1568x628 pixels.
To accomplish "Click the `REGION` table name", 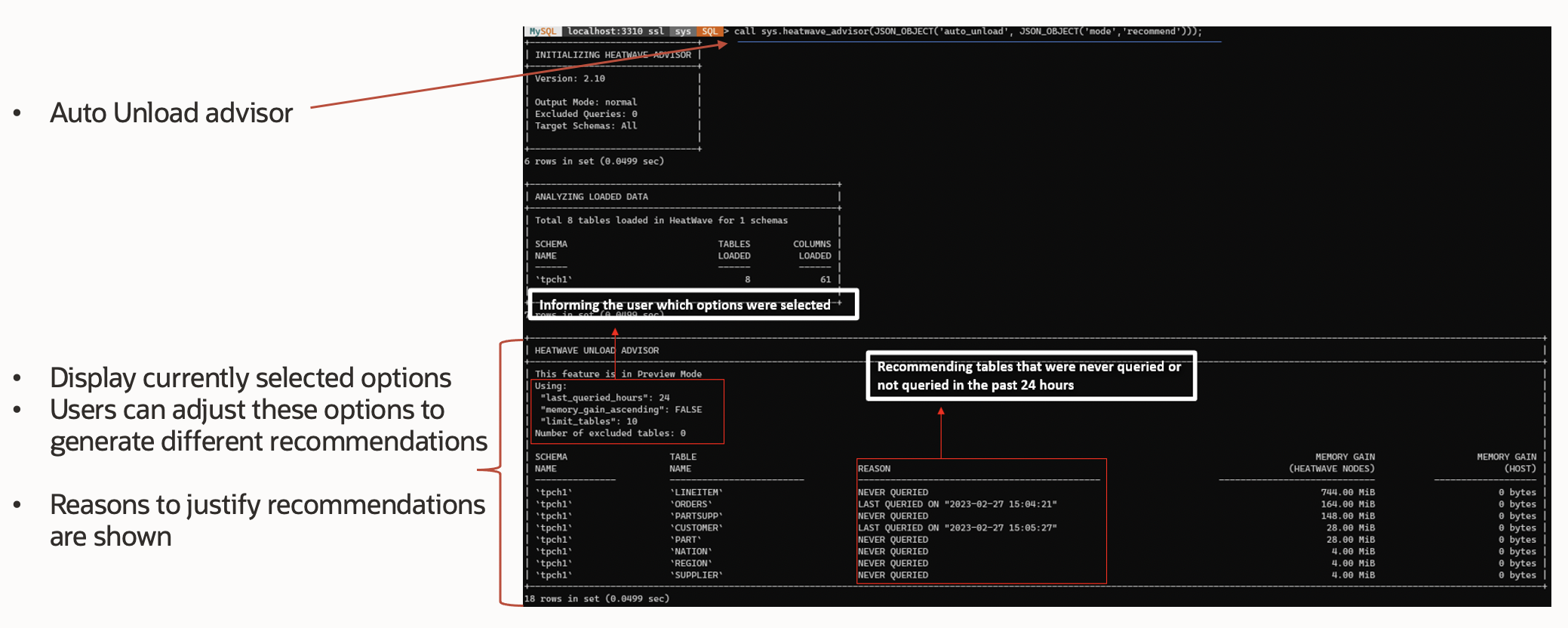I will tap(690, 563).
